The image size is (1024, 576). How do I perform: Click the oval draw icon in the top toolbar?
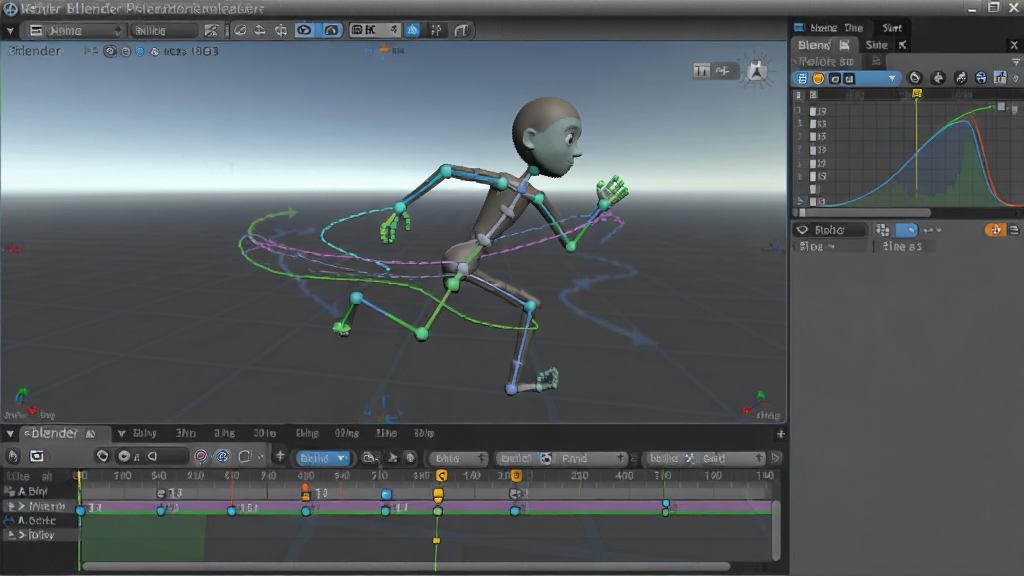coord(240,31)
